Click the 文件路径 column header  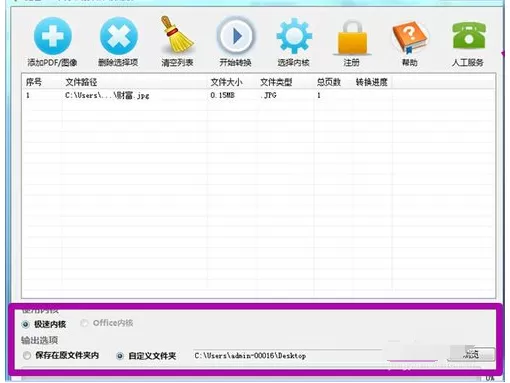81,82
